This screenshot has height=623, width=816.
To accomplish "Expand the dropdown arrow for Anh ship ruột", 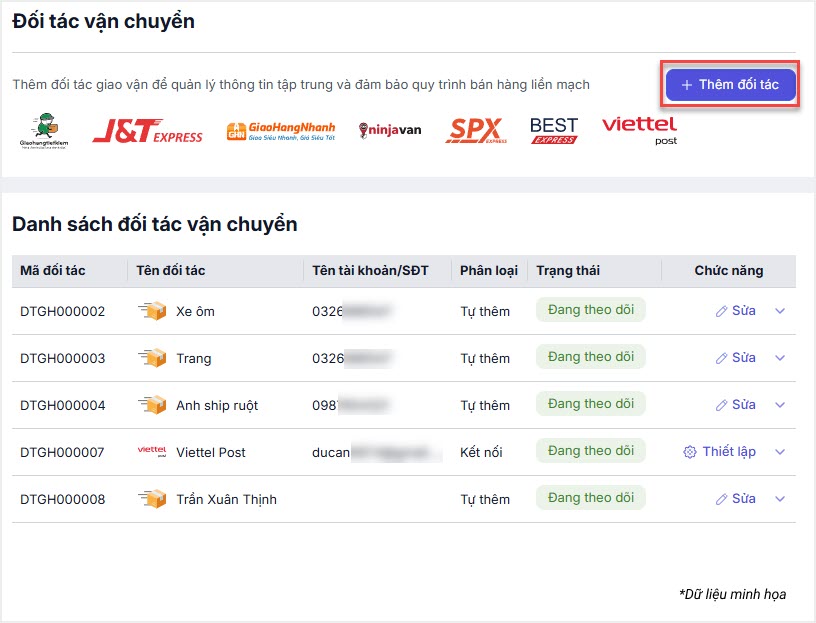I will [x=780, y=404].
